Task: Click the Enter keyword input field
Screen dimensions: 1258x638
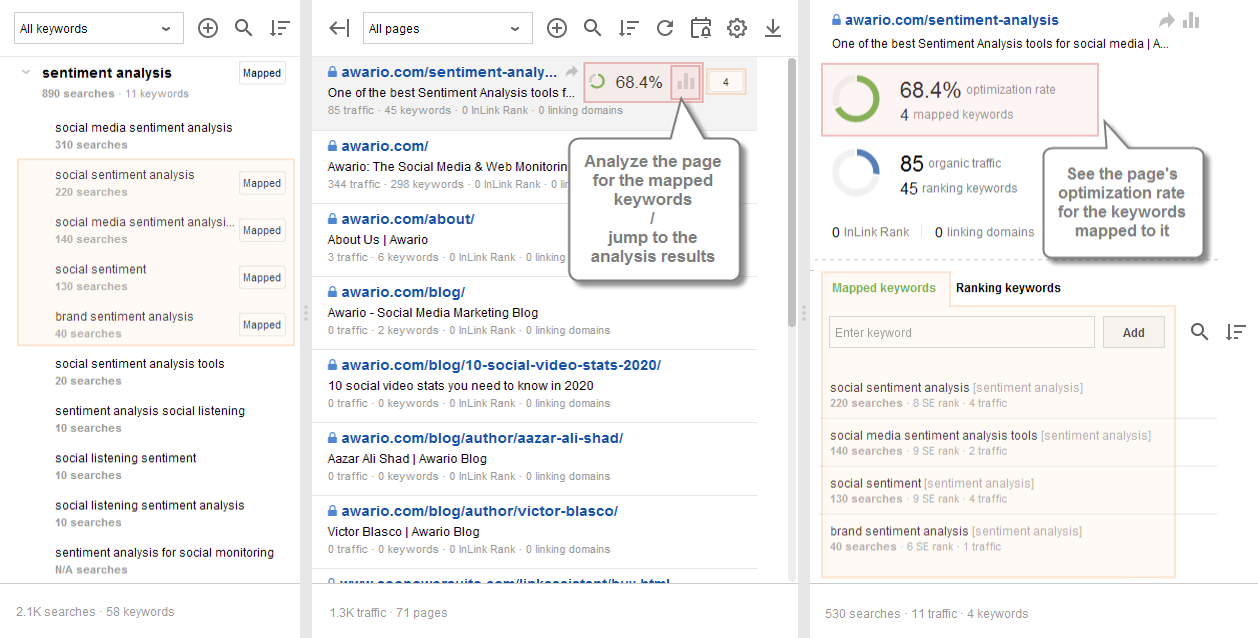Action: point(962,333)
